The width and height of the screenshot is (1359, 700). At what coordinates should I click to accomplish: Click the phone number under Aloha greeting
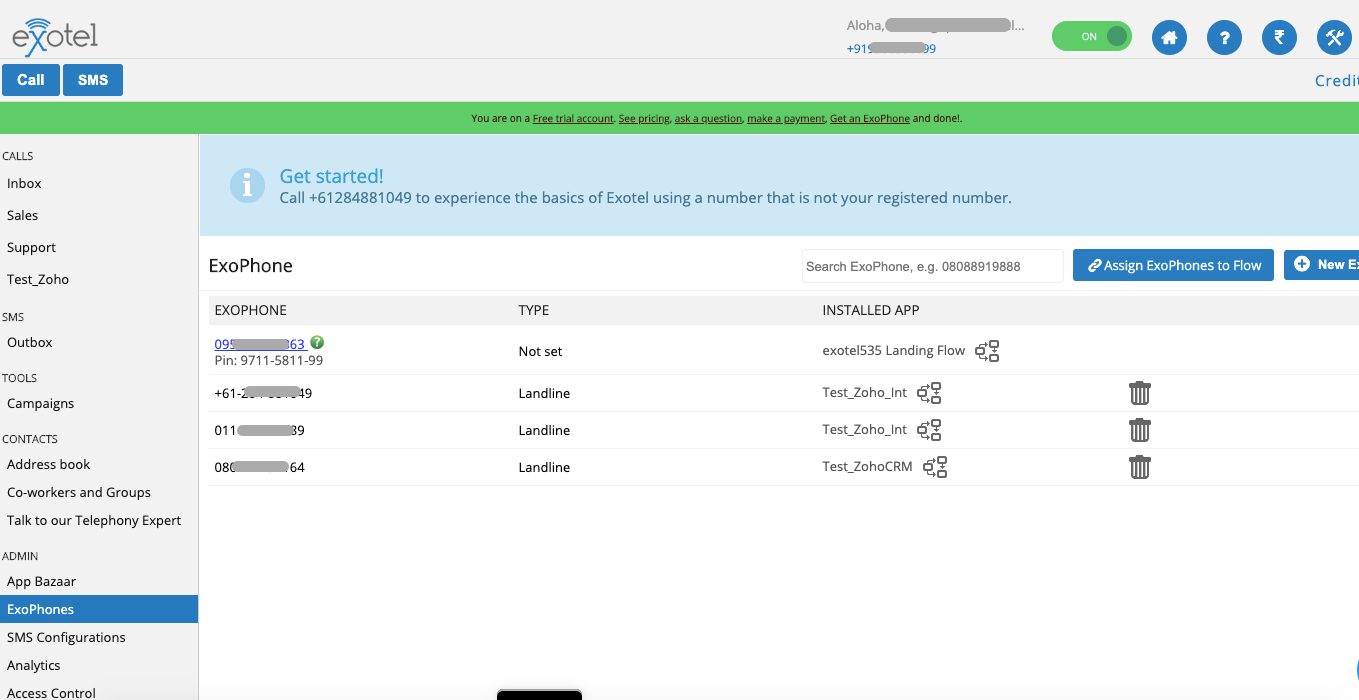891,48
